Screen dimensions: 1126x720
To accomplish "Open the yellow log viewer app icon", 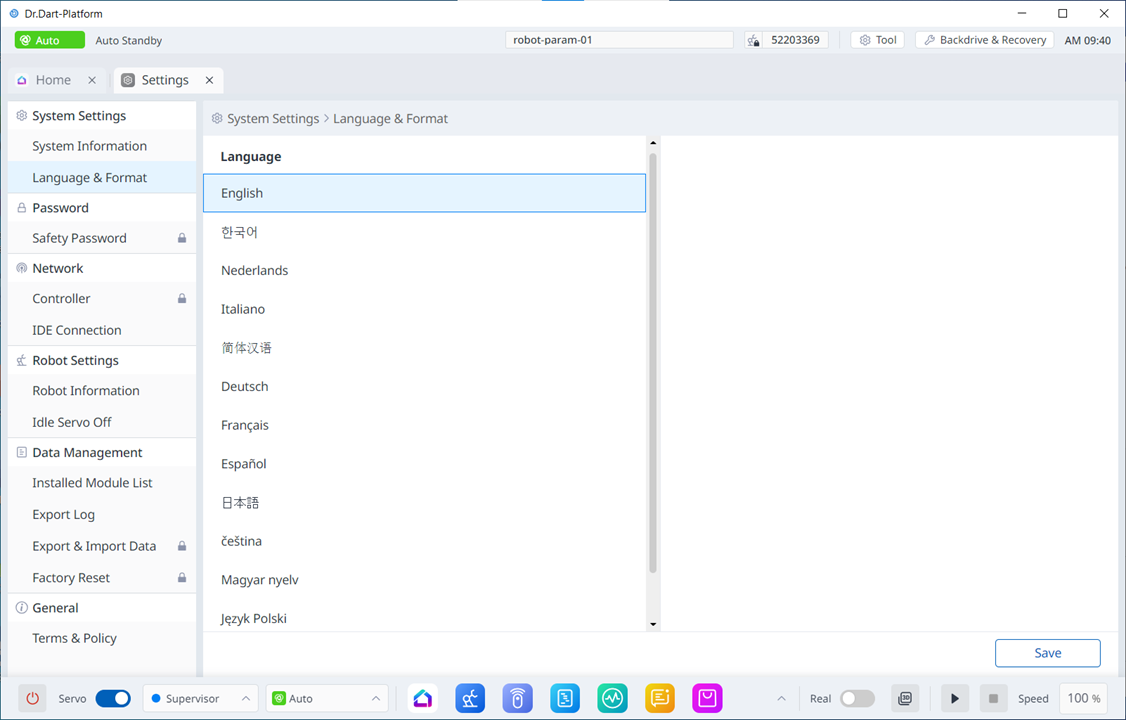I will 659,698.
